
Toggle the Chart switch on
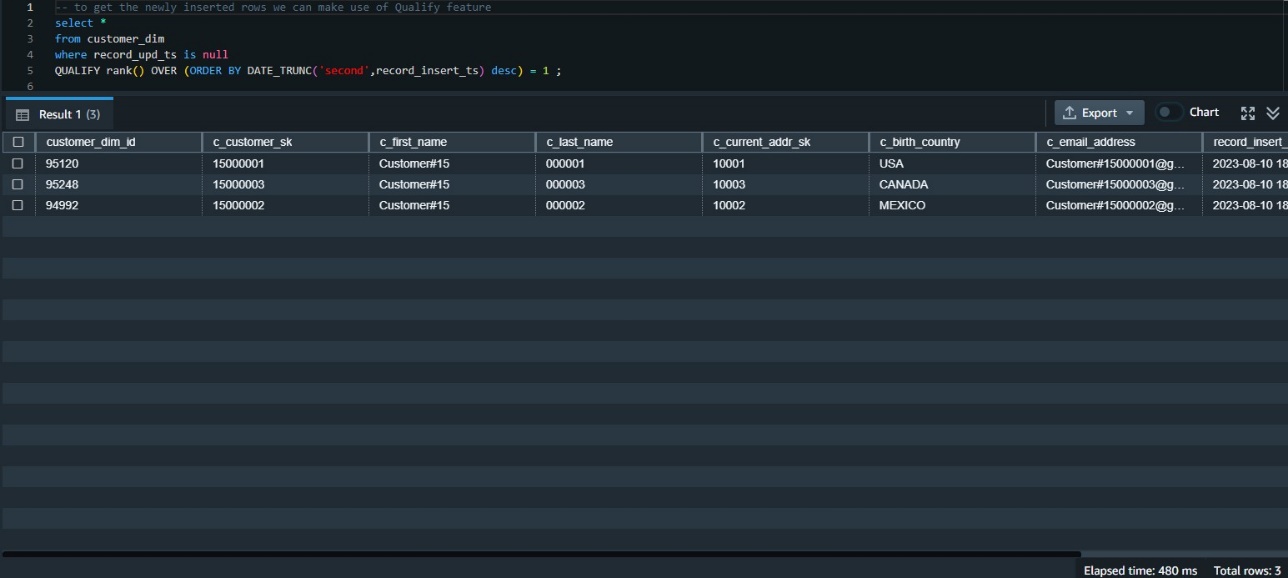click(x=1168, y=113)
